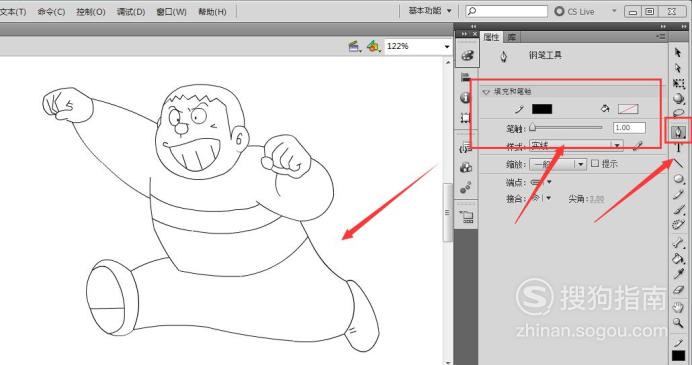Open the Info panel icon

(x=466, y=98)
